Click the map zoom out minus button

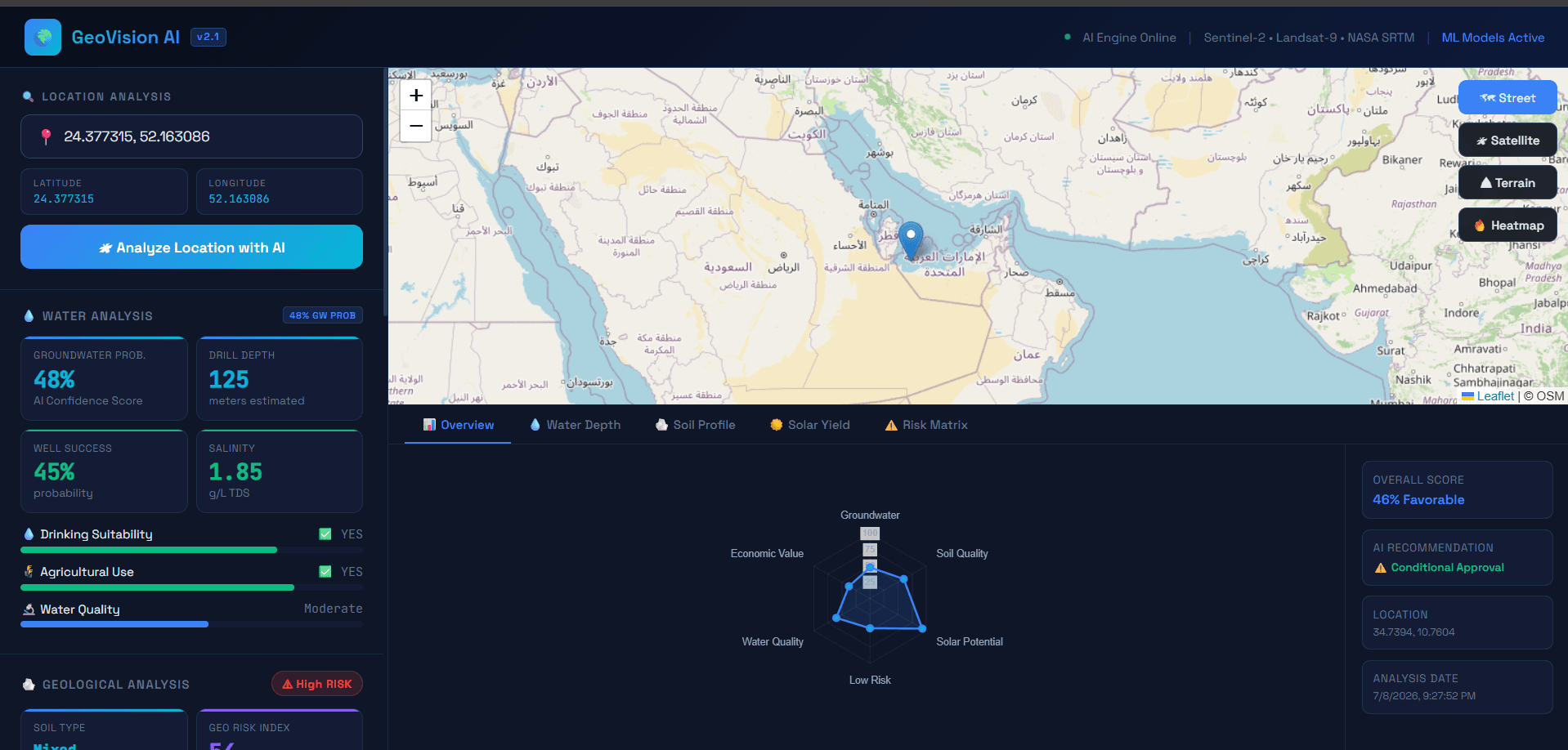[416, 127]
